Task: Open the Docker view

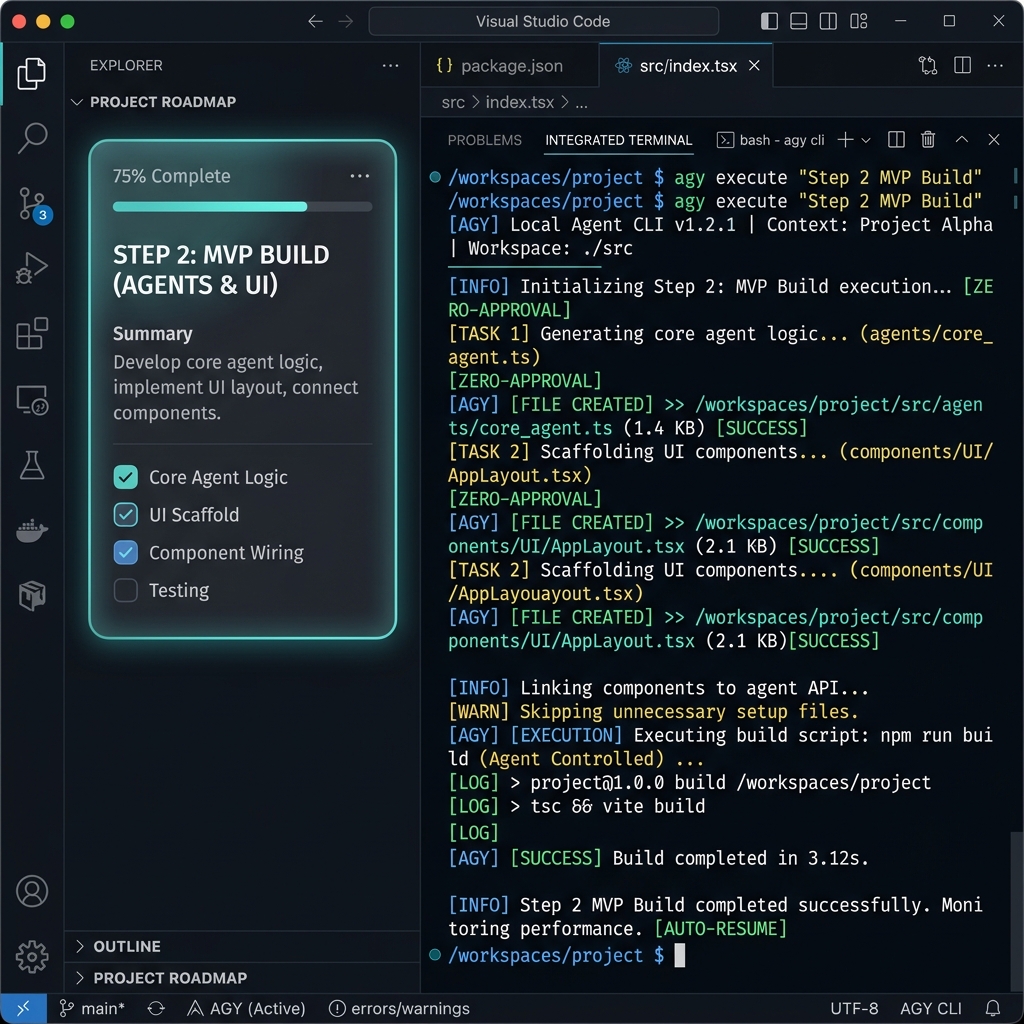Action: pyautogui.click(x=31, y=530)
